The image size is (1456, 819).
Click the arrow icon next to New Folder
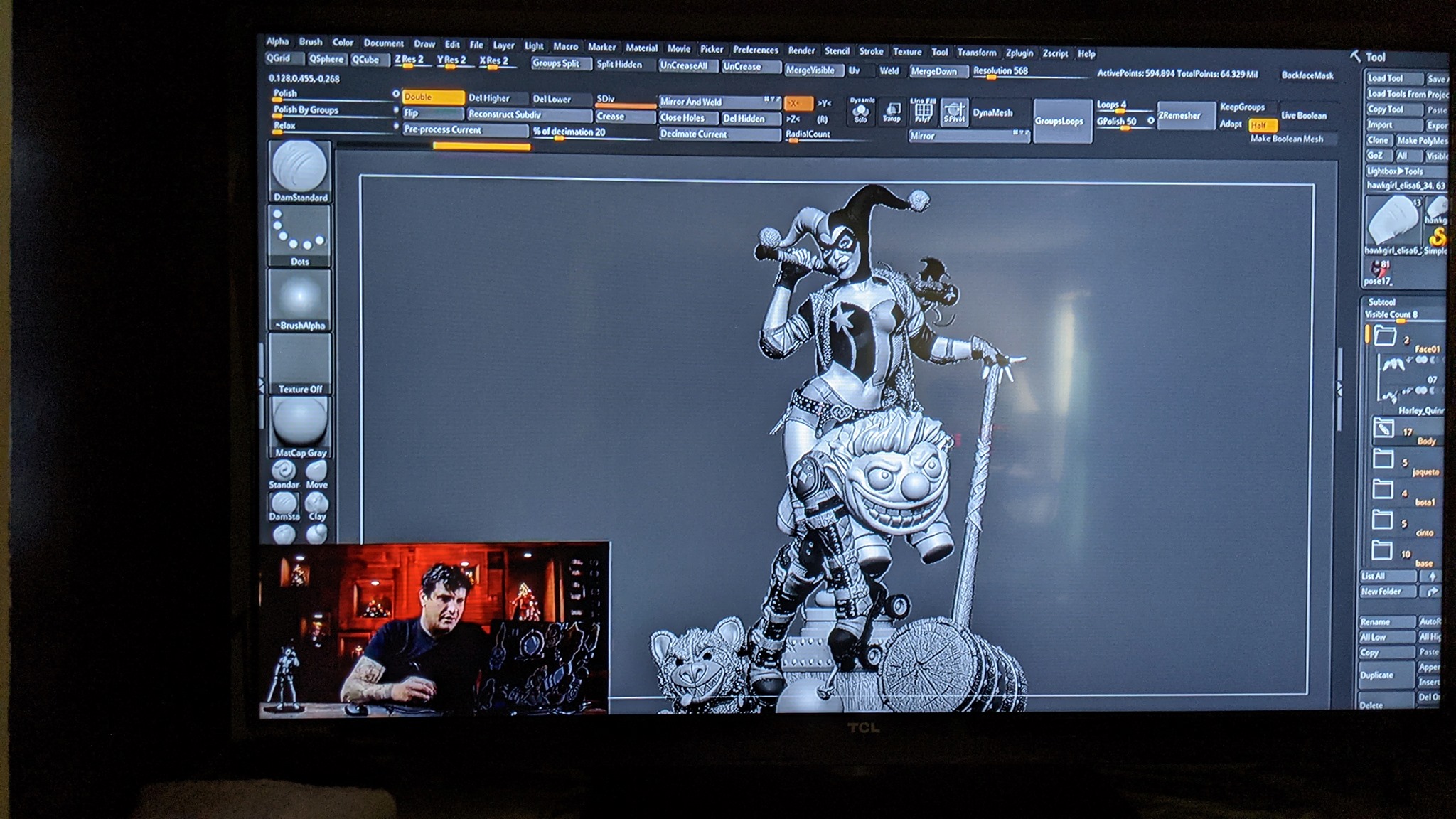pyautogui.click(x=1431, y=591)
